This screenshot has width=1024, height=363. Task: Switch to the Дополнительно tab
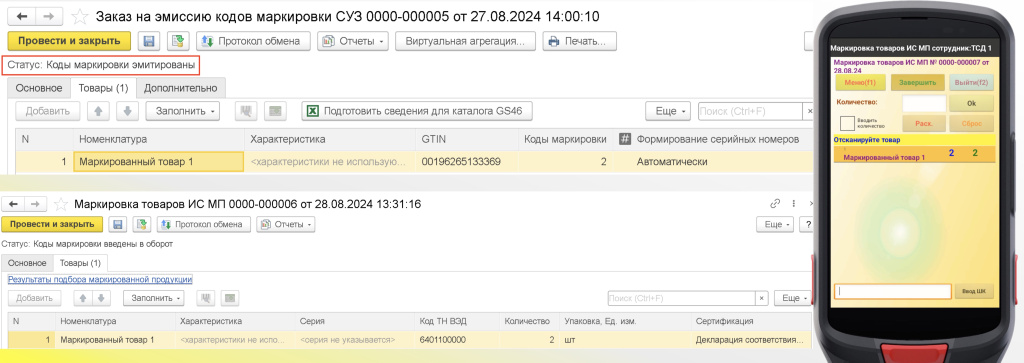pyautogui.click(x=180, y=87)
